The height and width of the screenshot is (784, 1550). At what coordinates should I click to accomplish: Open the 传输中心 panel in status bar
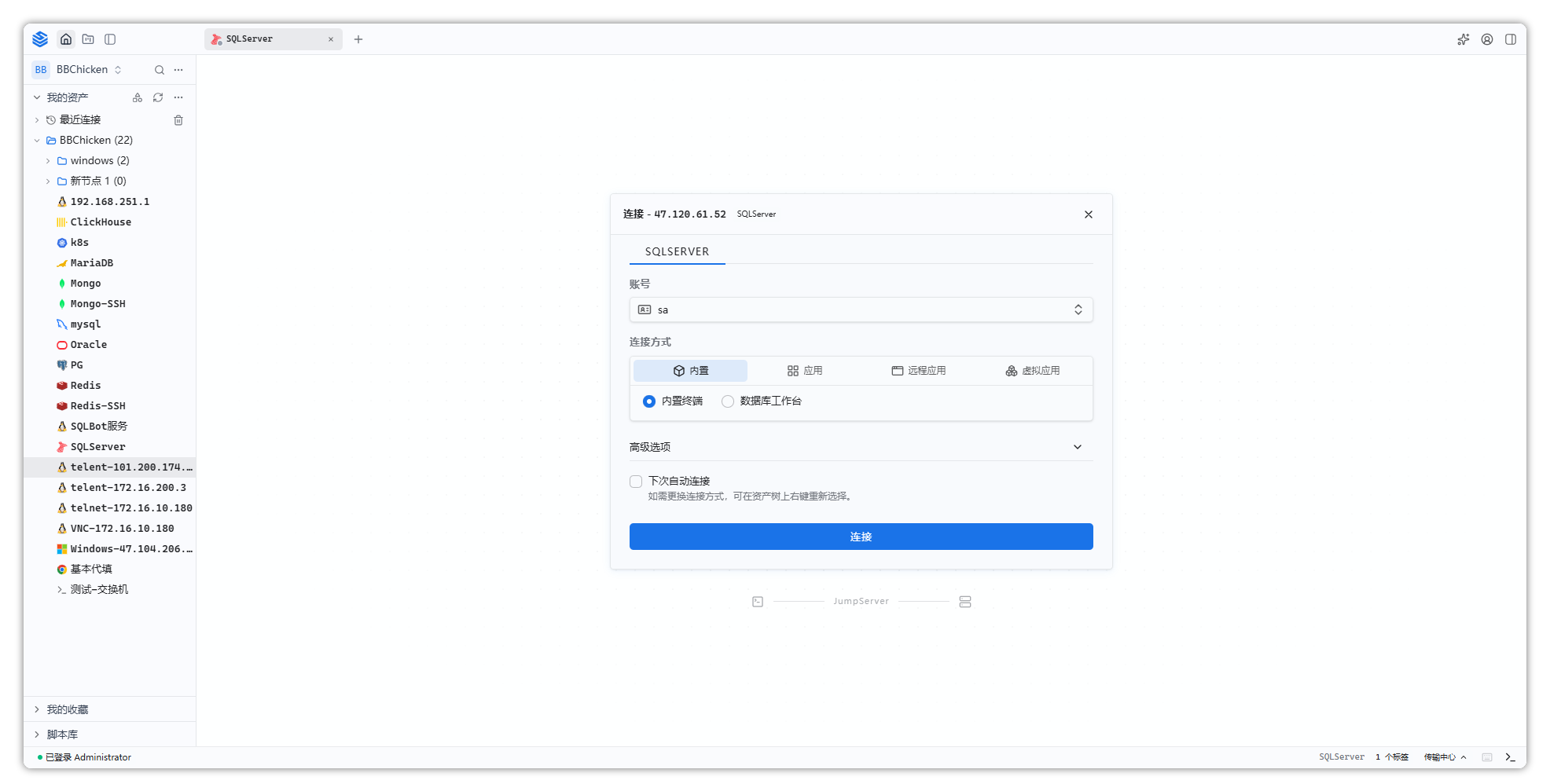[1445, 757]
